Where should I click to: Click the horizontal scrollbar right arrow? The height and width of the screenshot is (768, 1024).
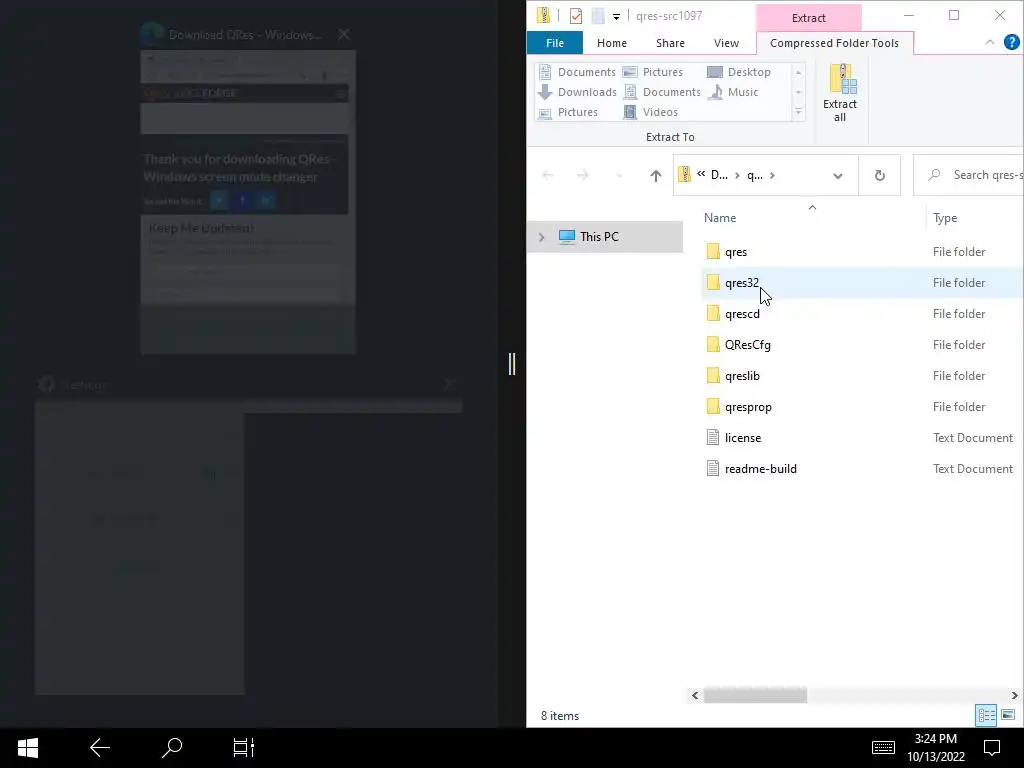pos(1014,696)
